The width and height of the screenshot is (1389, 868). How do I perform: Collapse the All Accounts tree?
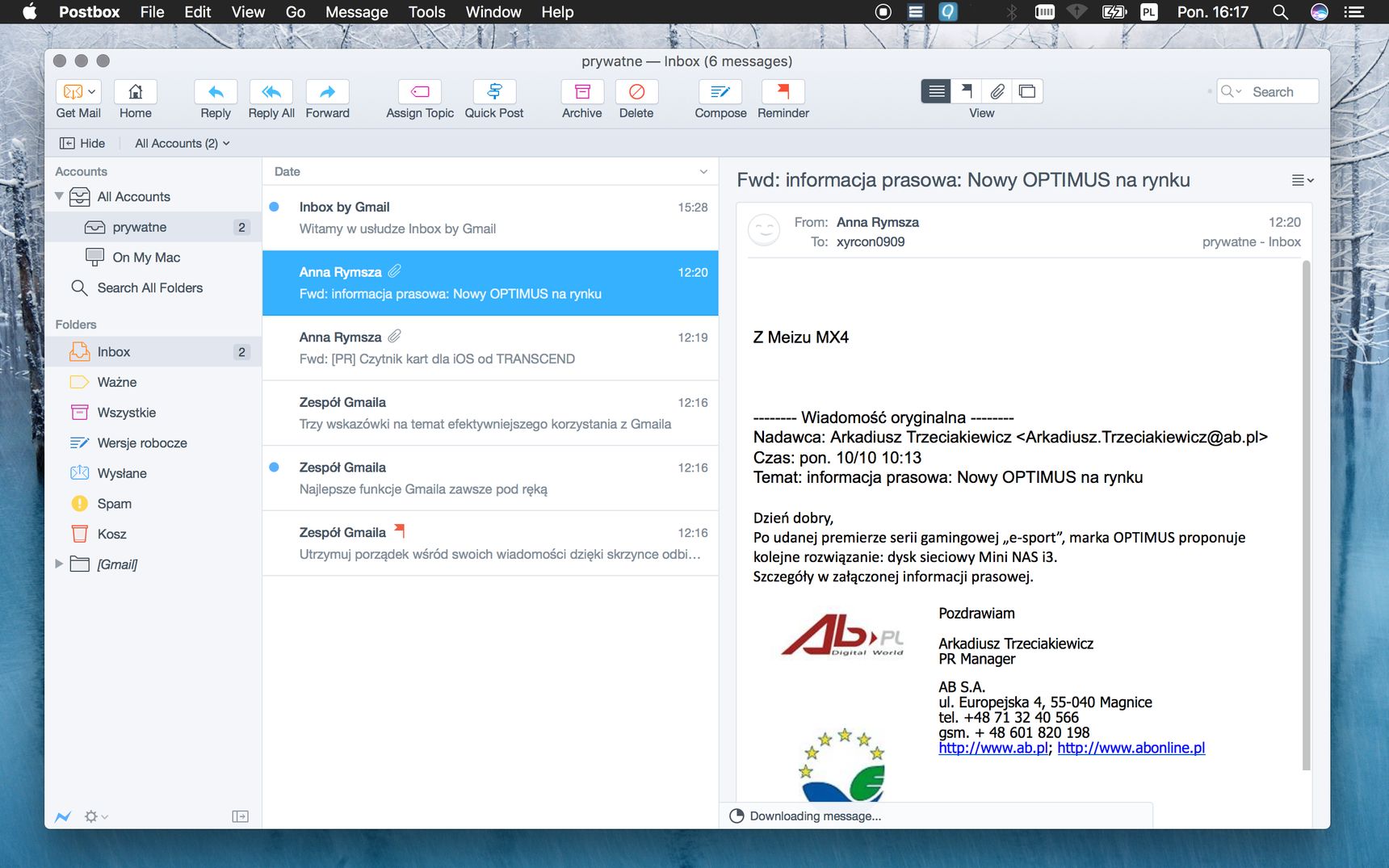point(59,196)
